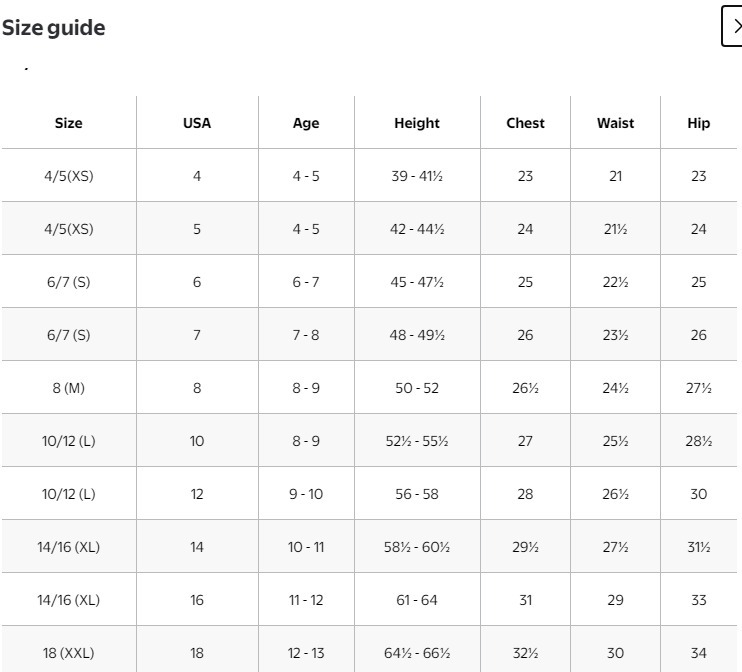This screenshot has height=672, width=742.
Task: Select the Chest column header
Action: pos(525,123)
